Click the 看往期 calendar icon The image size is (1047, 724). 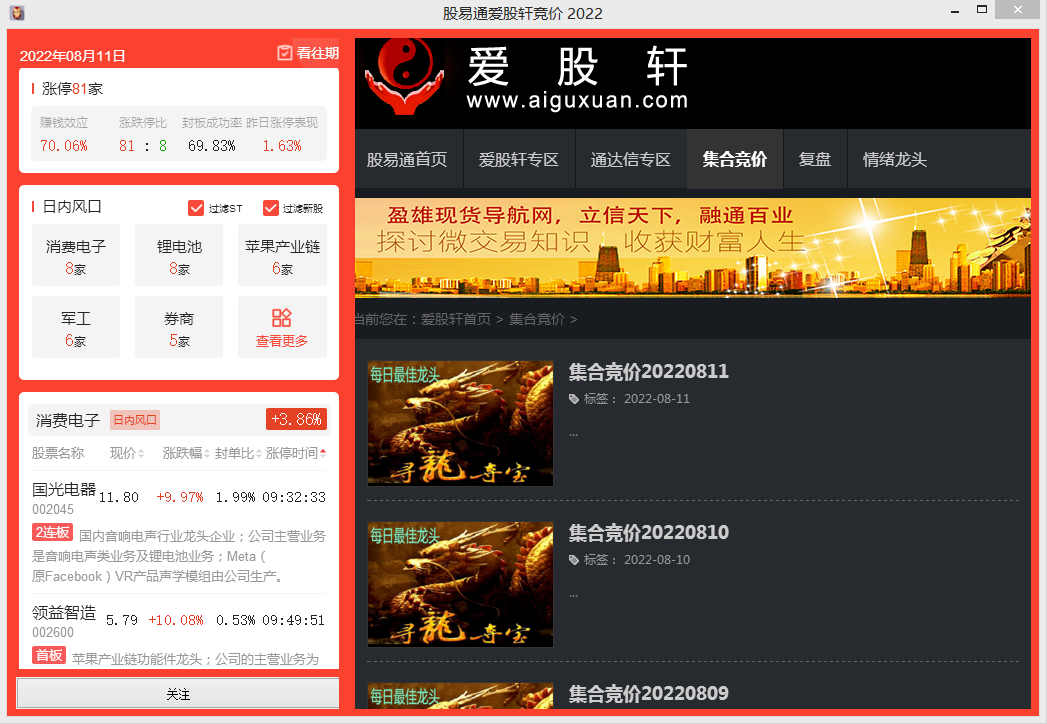[x=285, y=53]
